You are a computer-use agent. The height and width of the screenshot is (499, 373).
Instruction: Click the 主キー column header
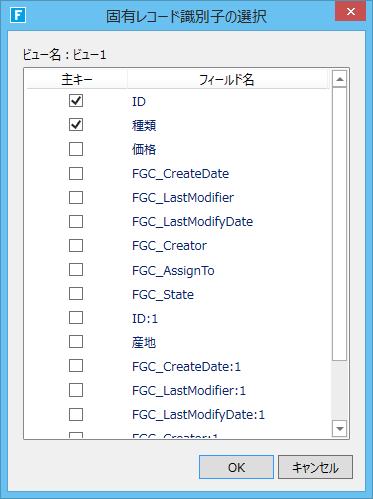(77, 79)
